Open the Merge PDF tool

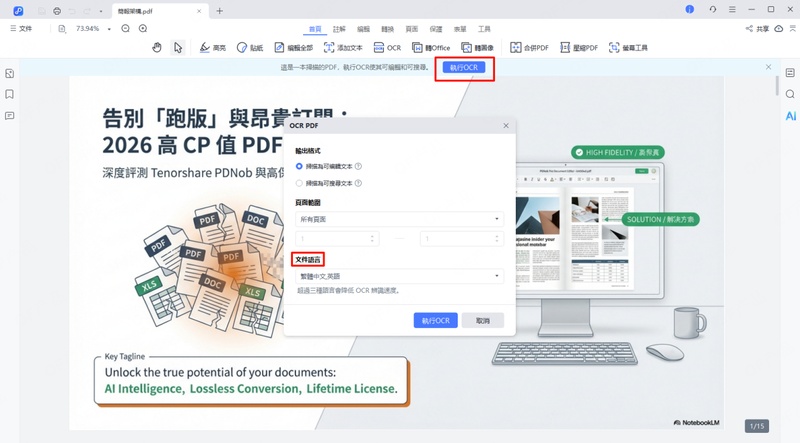(x=529, y=47)
